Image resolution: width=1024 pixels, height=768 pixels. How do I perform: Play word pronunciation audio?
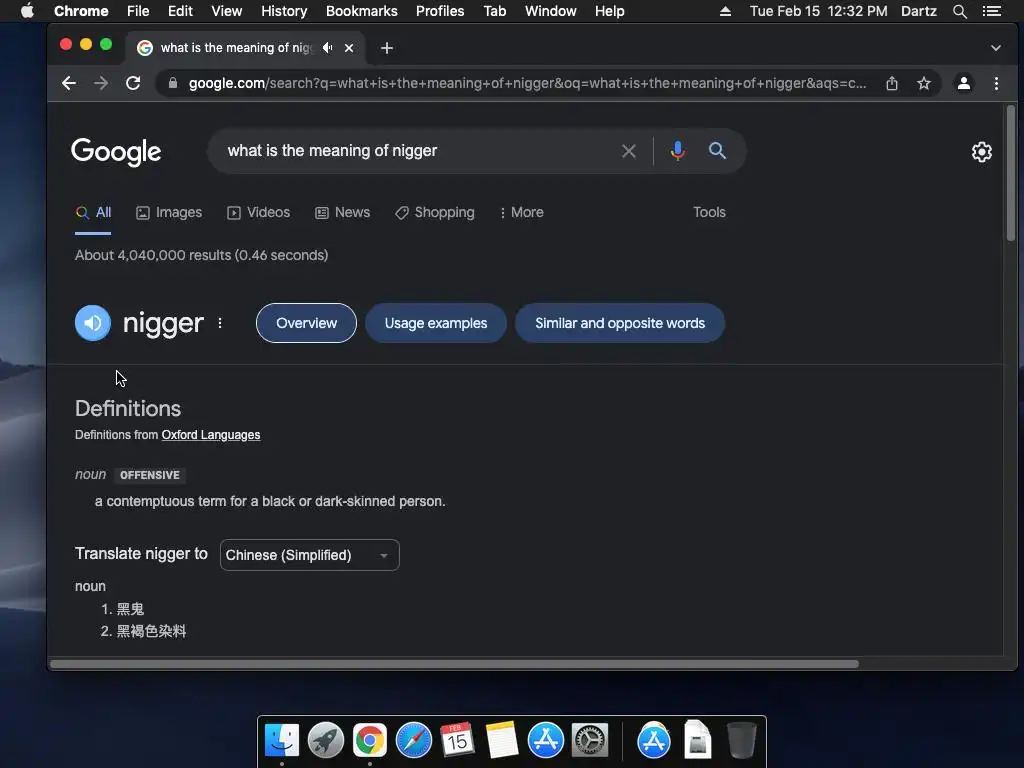[x=93, y=323]
